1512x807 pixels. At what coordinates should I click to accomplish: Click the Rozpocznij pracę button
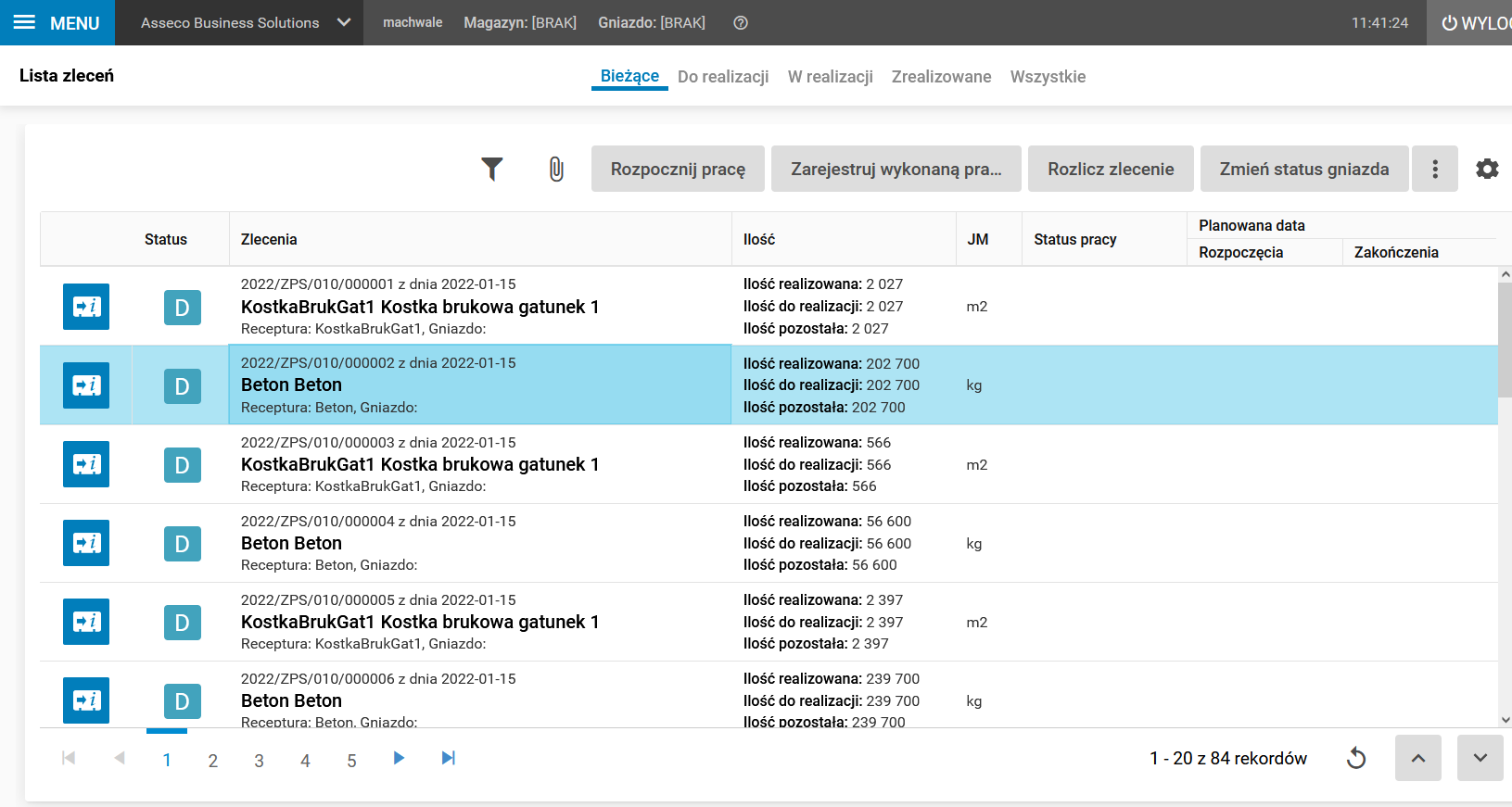tap(678, 169)
